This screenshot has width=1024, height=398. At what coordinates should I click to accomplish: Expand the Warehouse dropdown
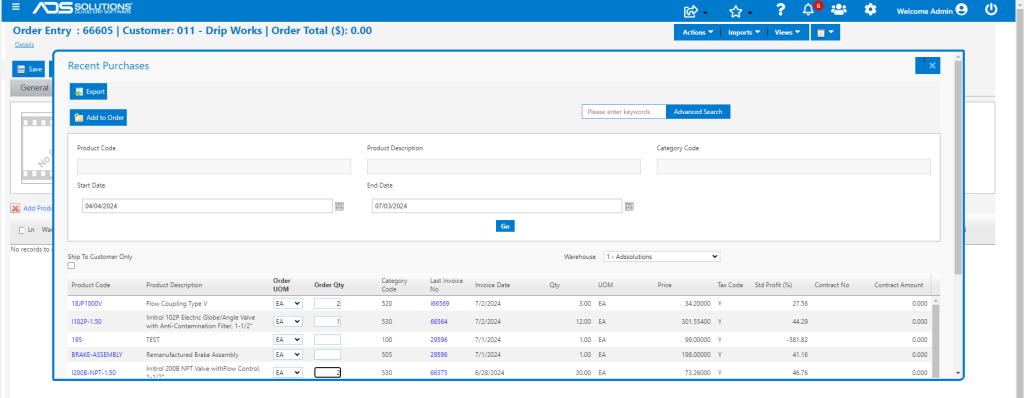(662, 257)
